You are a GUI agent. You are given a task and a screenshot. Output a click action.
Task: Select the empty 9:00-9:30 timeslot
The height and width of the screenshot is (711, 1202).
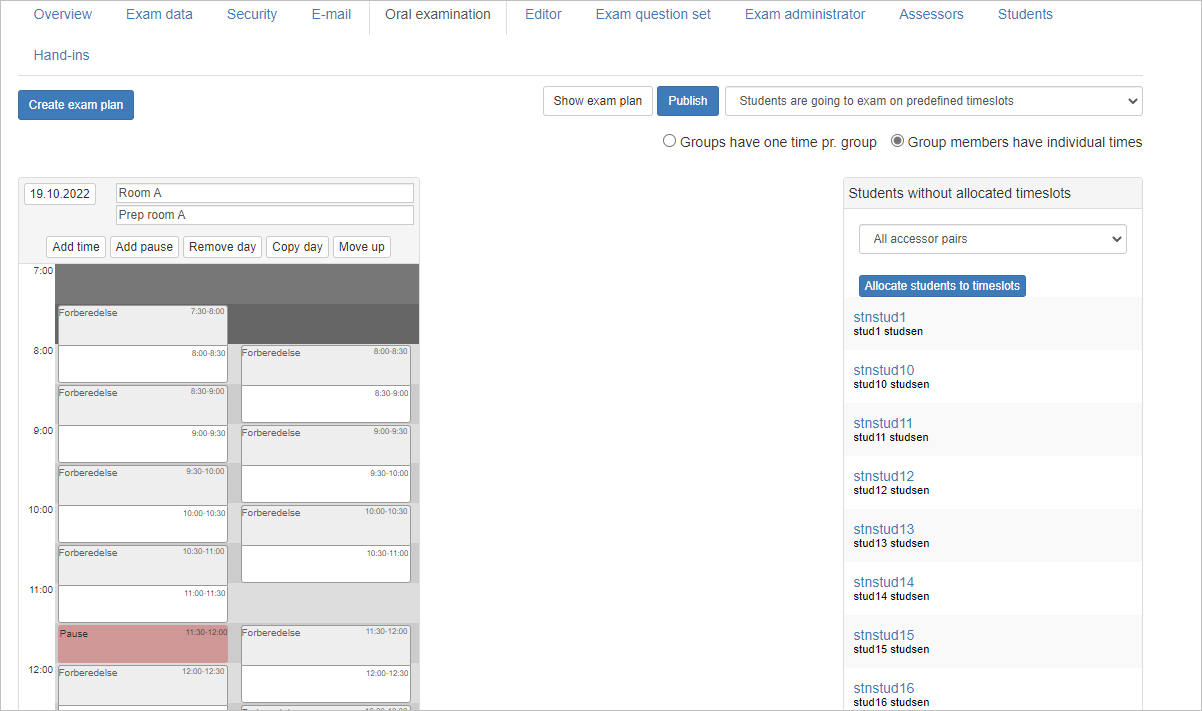point(143,444)
